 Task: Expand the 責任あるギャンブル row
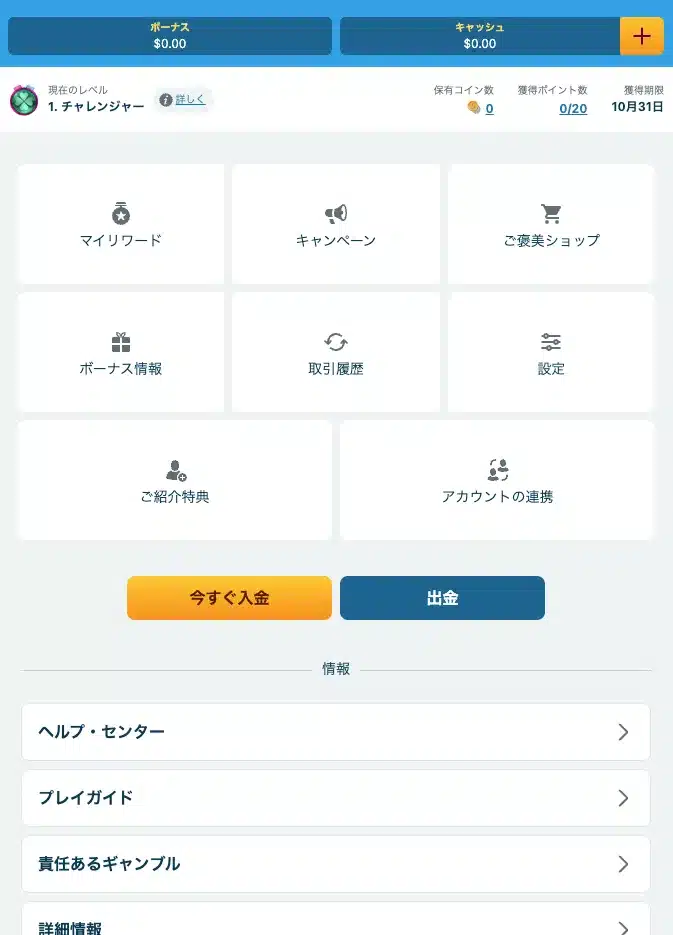tap(336, 864)
